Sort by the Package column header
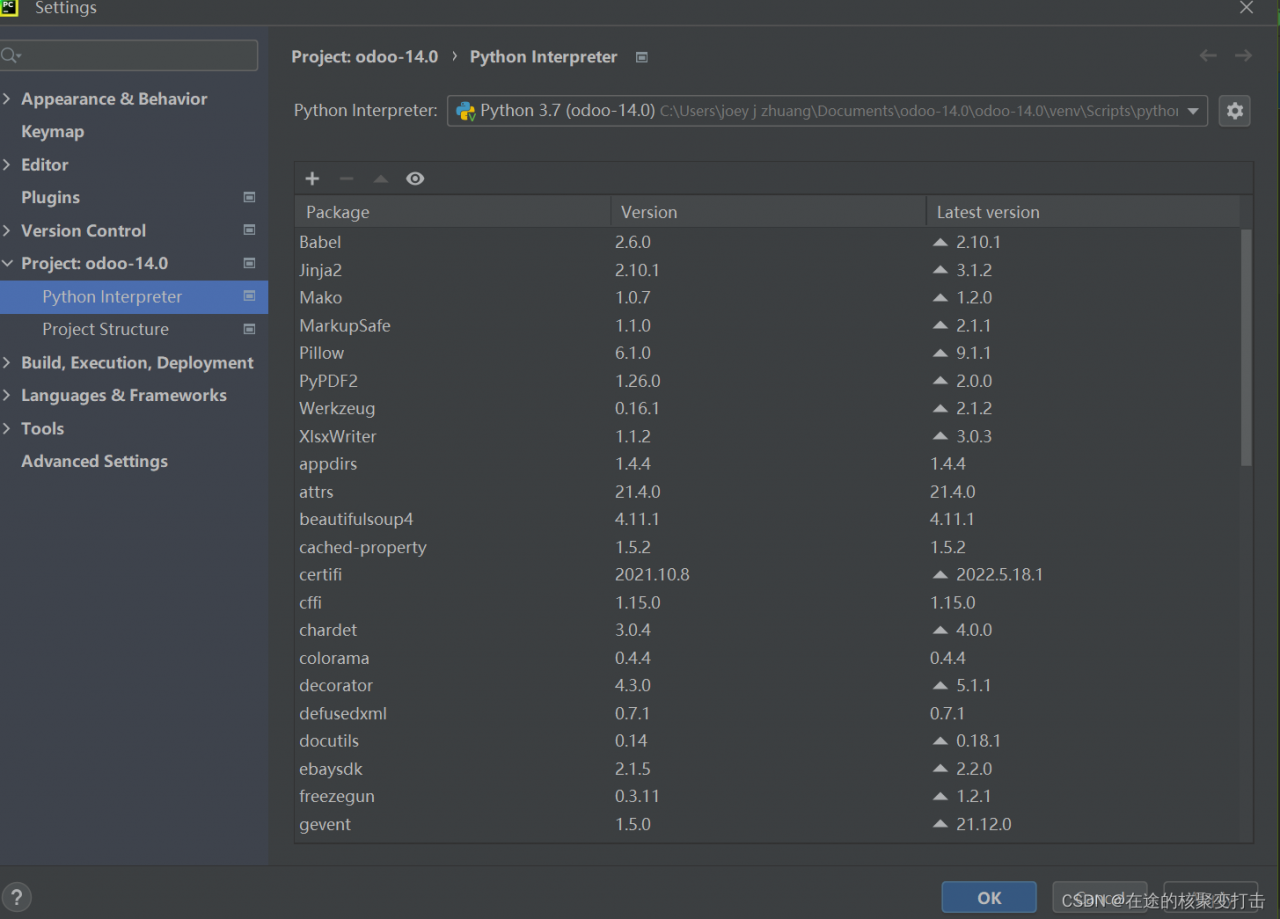The image size is (1280, 919). click(x=453, y=212)
